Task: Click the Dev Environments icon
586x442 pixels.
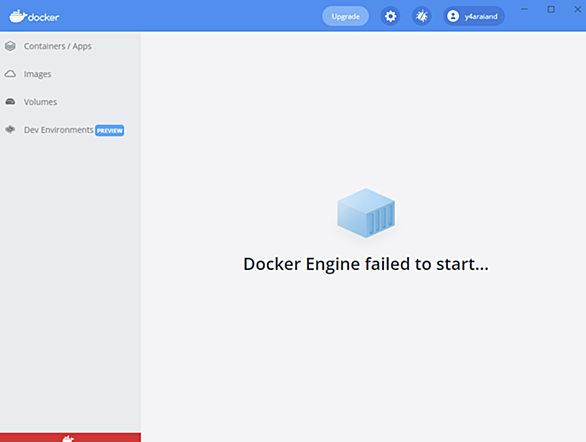Action: click(10, 130)
